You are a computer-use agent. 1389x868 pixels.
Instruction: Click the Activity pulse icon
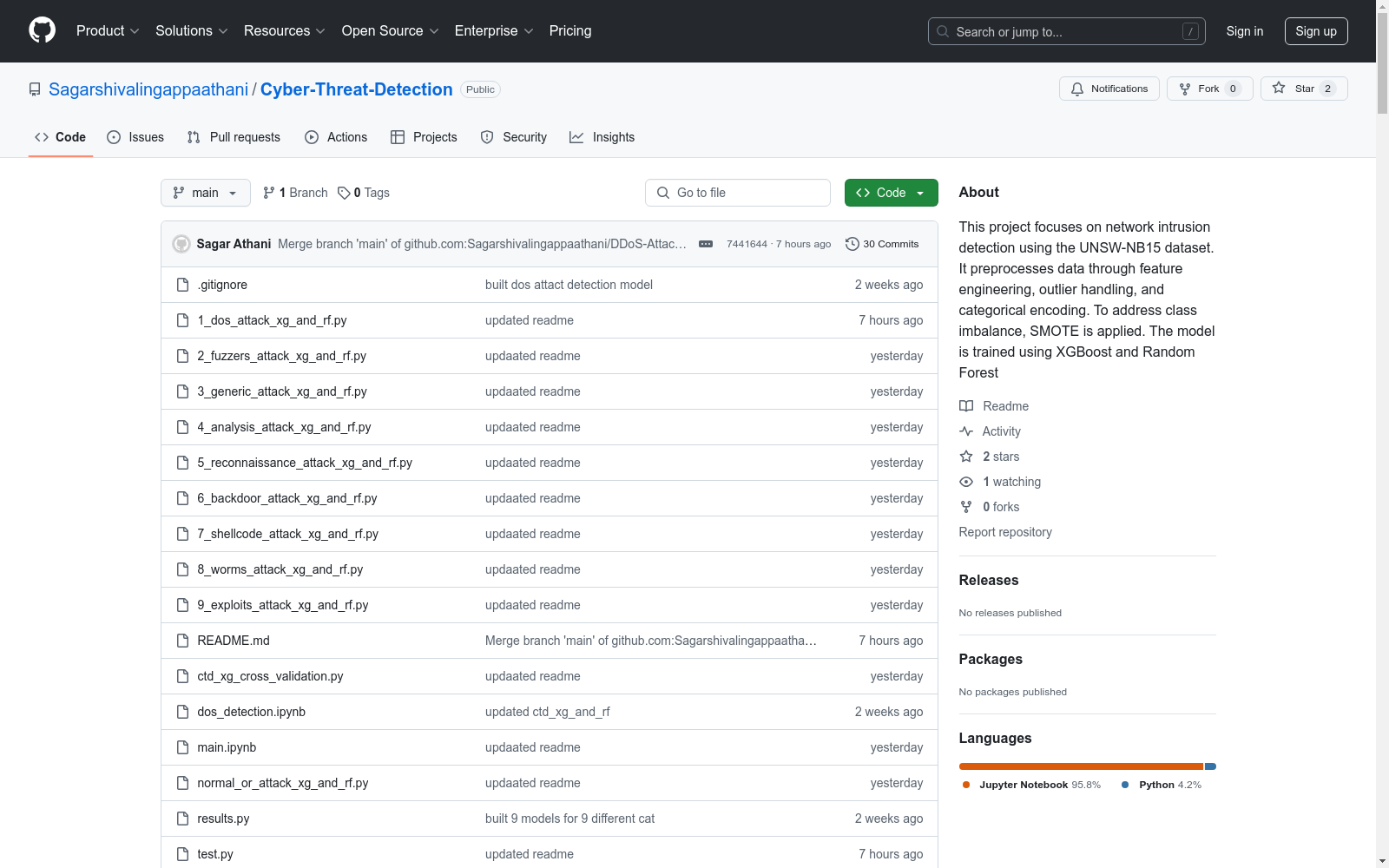click(966, 431)
